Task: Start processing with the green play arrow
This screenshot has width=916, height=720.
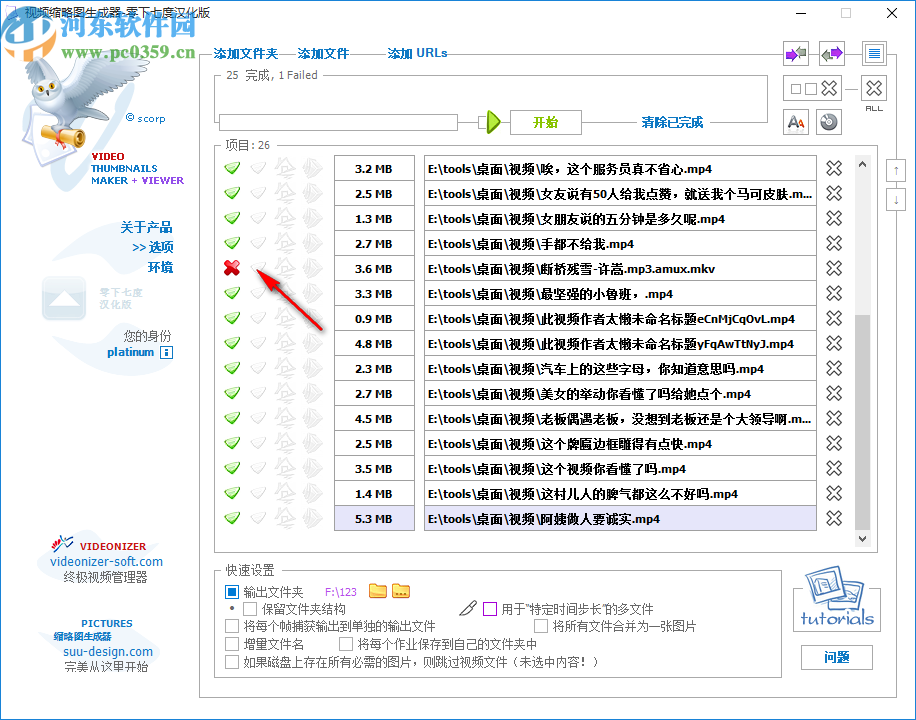Action: tap(493, 121)
